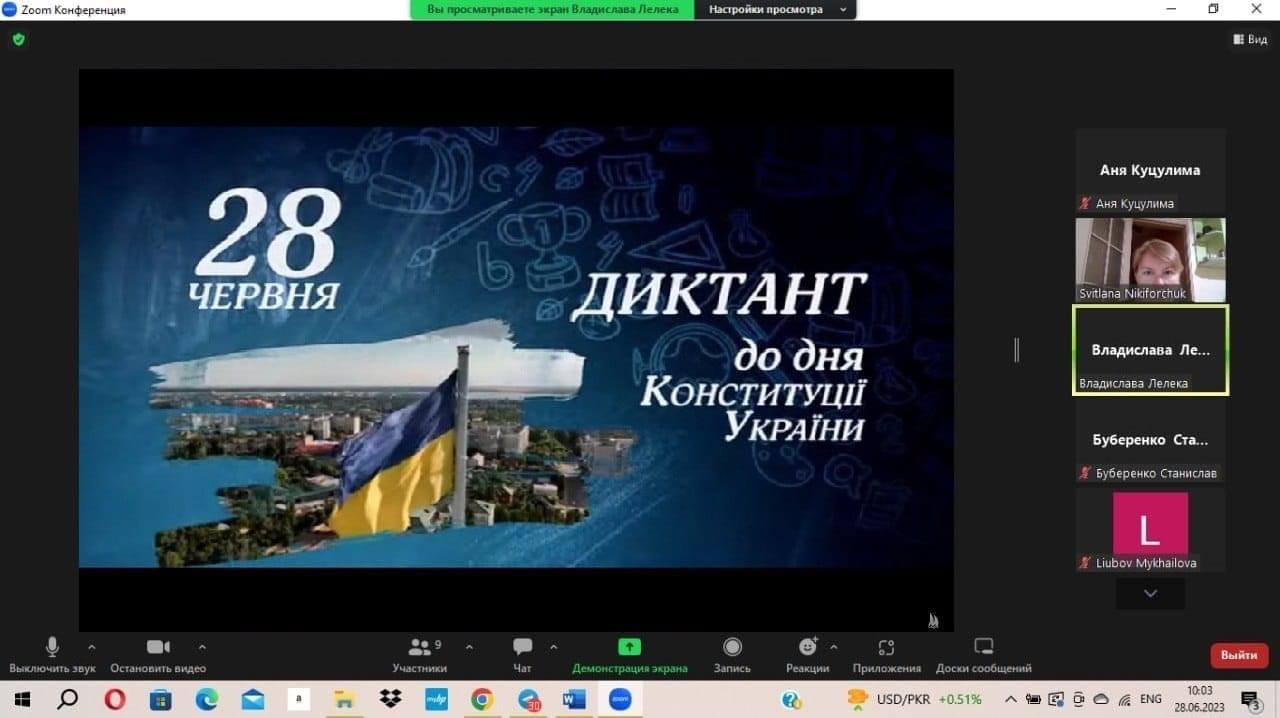Open Windows search magnifier on taskbar

point(68,699)
